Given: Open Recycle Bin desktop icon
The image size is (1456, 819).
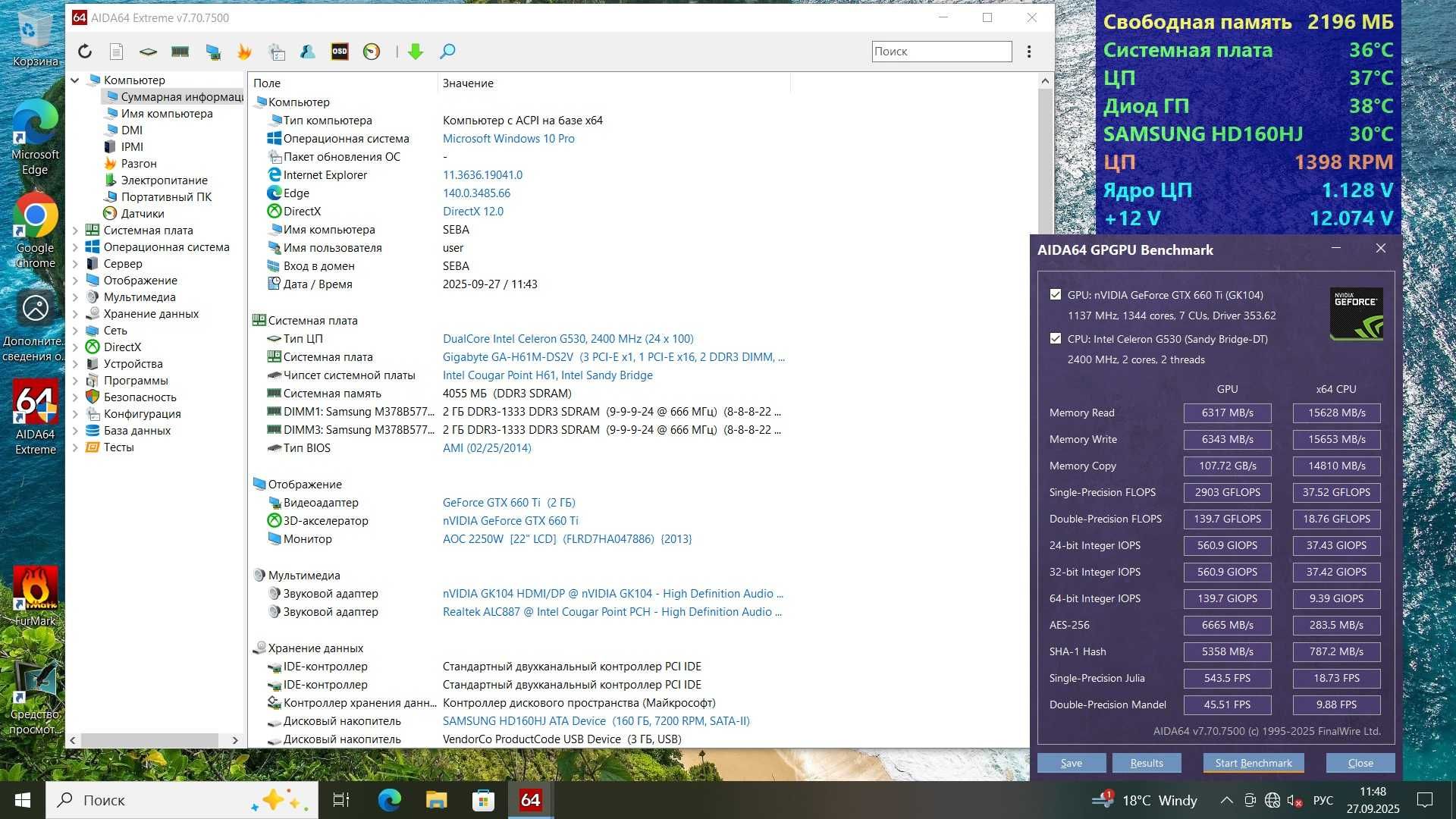Looking at the screenshot, I should [34, 38].
